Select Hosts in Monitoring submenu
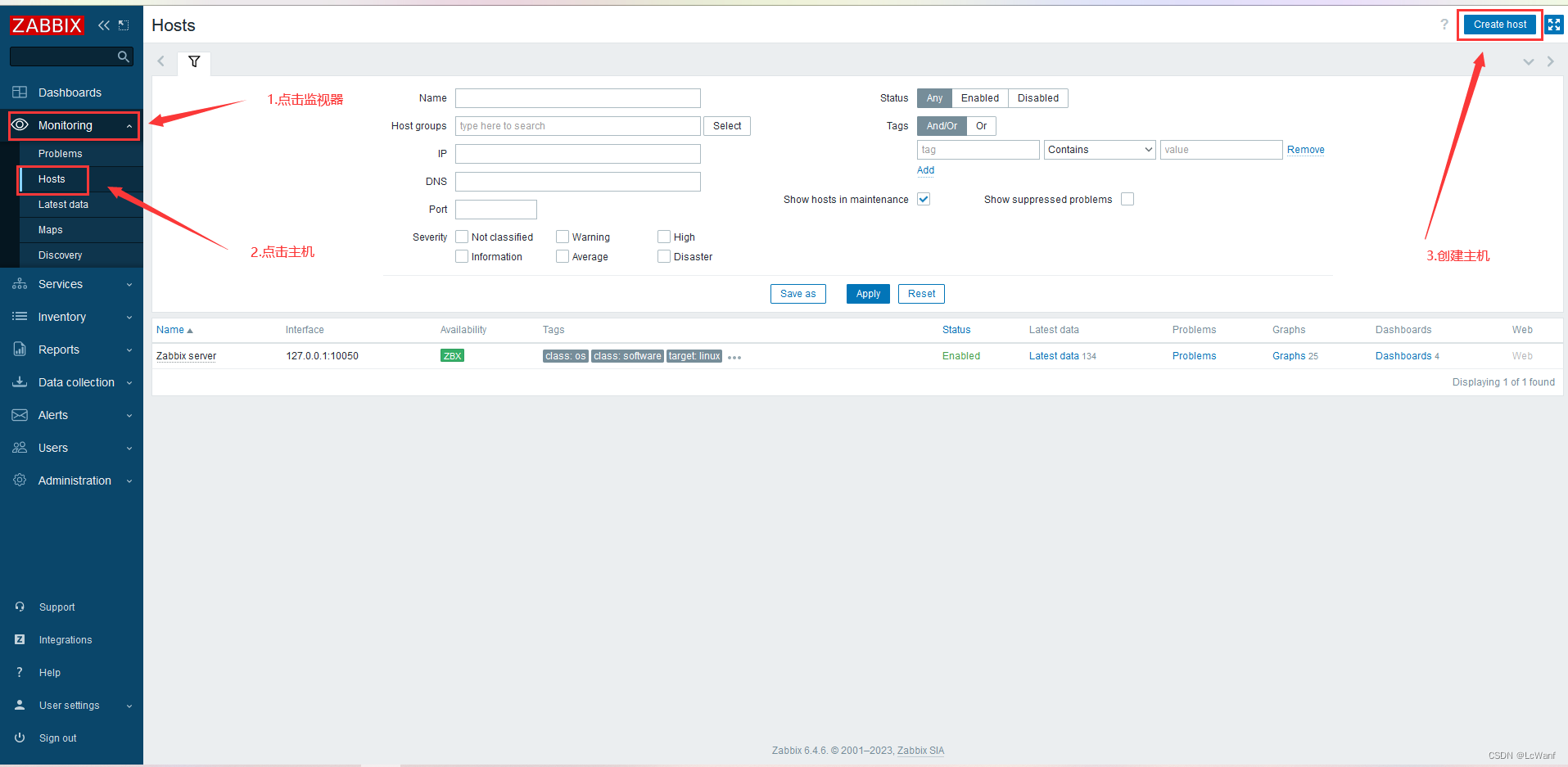The image size is (1568, 767). click(52, 179)
